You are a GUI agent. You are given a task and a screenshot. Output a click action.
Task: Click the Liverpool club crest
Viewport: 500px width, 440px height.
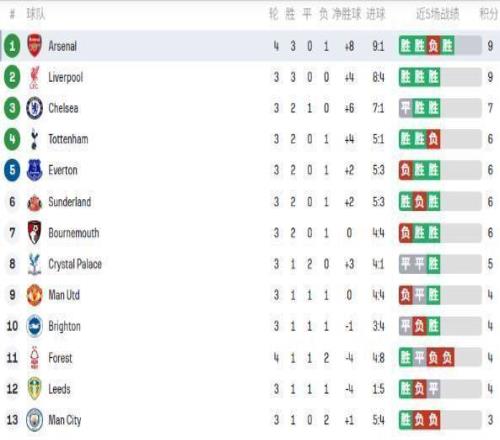(x=34, y=77)
